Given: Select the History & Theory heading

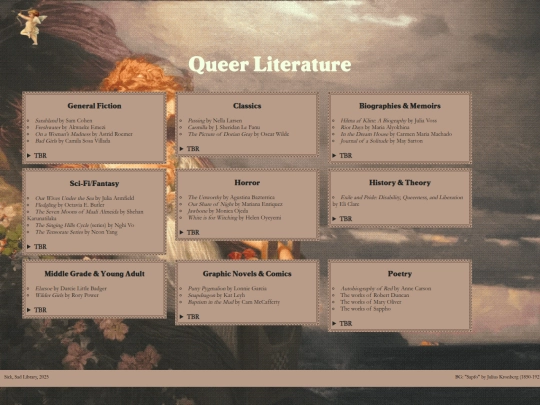Looking at the screenshot, I should (400, 183).
